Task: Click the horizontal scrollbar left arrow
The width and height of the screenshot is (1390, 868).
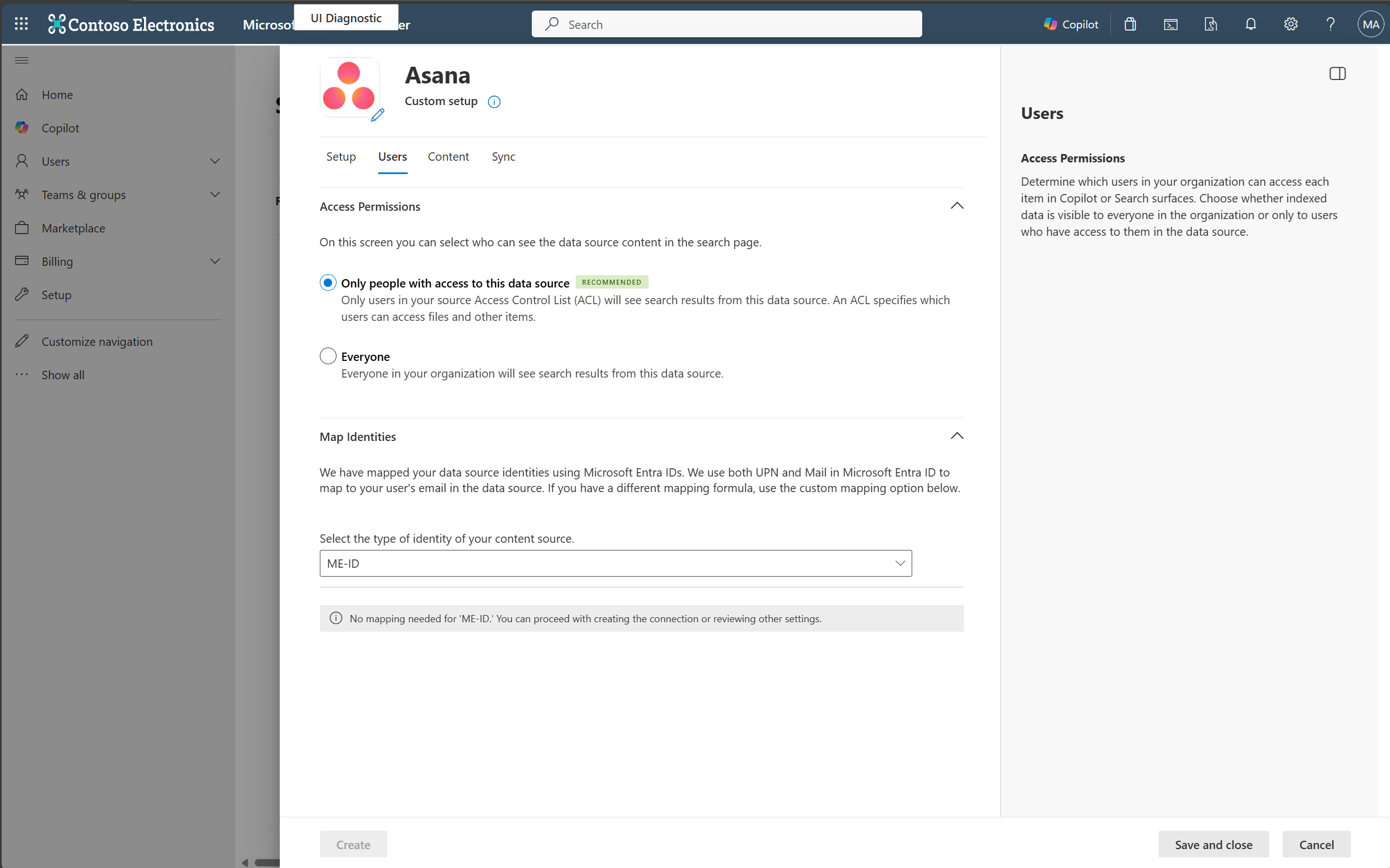Action: [245, 862]
